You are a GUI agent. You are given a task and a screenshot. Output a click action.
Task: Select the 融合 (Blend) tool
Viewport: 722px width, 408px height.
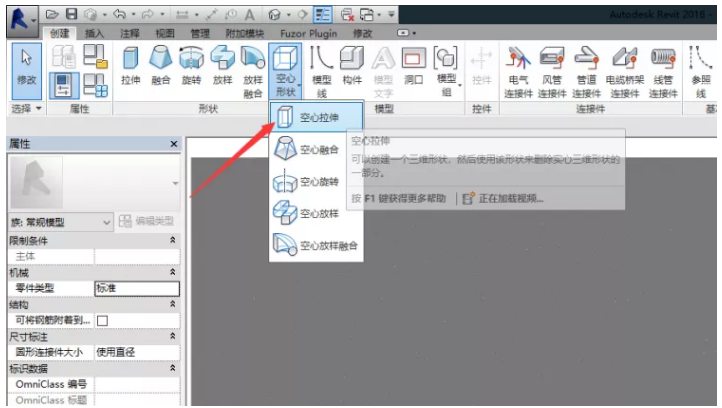(x=161, y=66)
